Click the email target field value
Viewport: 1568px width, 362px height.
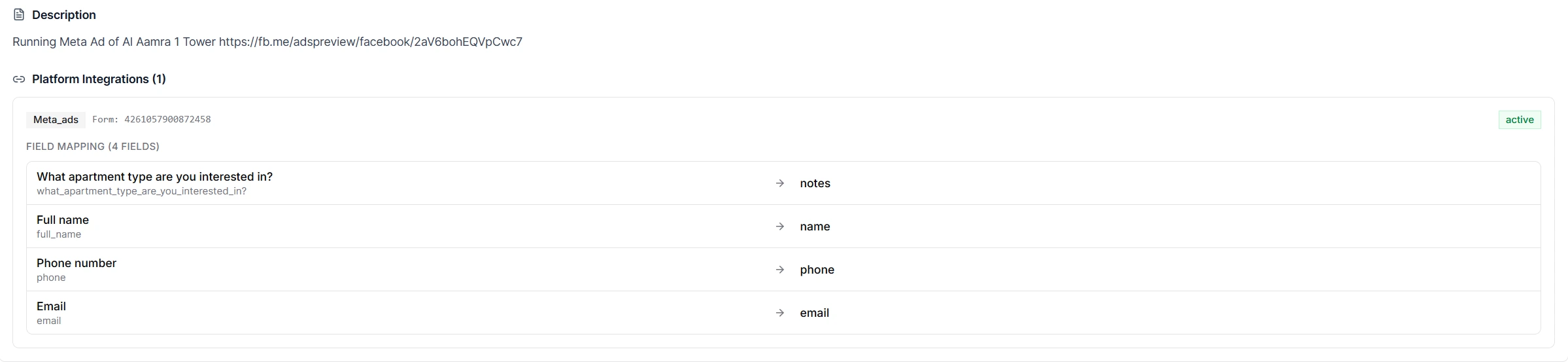[814, 313]
